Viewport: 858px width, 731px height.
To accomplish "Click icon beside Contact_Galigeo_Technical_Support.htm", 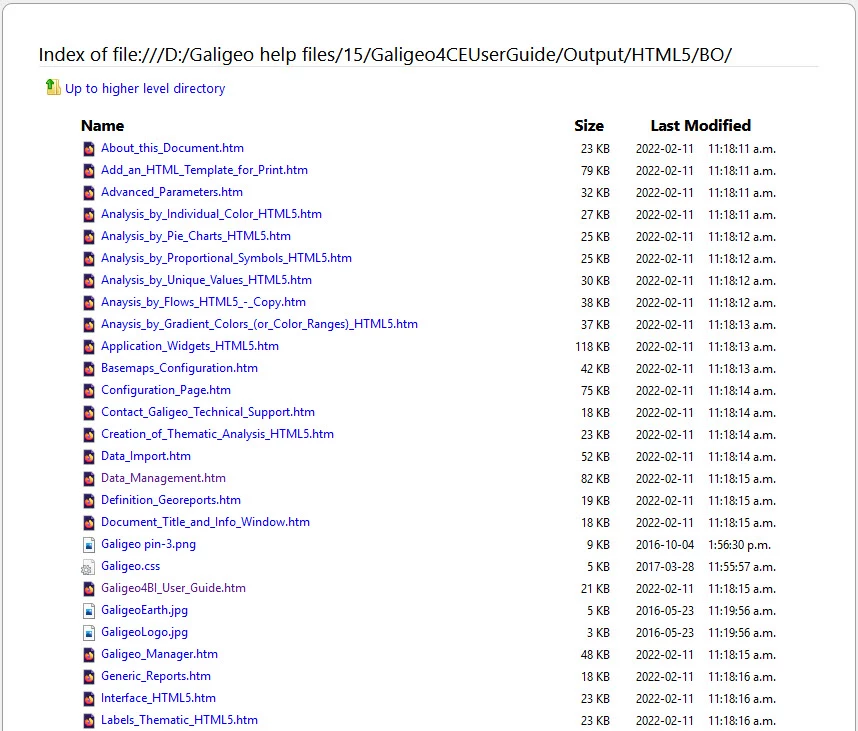I will point(89,413).
